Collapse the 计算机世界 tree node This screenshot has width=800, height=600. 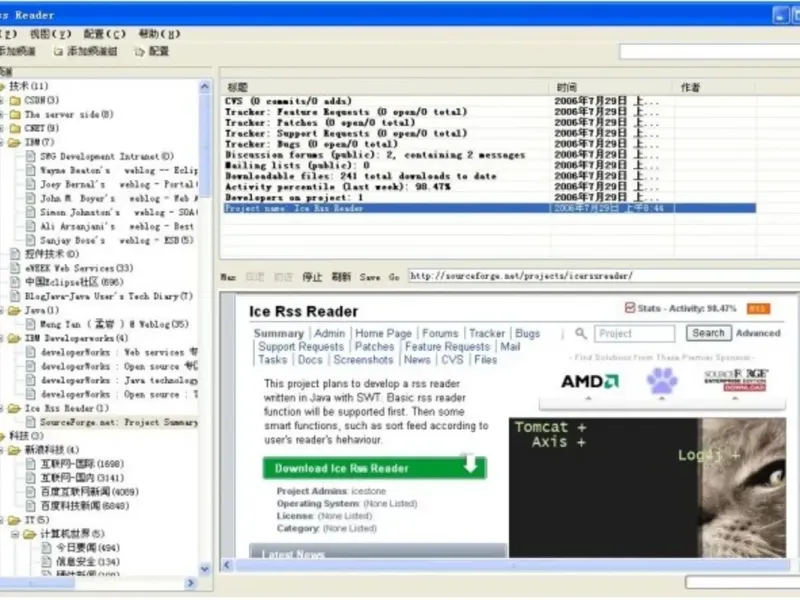pos(15,534)
